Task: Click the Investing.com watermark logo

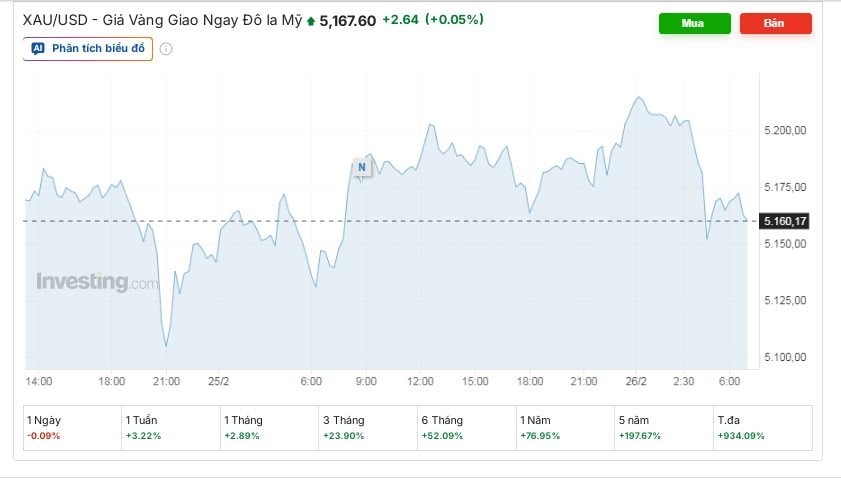Action: click(x=97, y=282)
